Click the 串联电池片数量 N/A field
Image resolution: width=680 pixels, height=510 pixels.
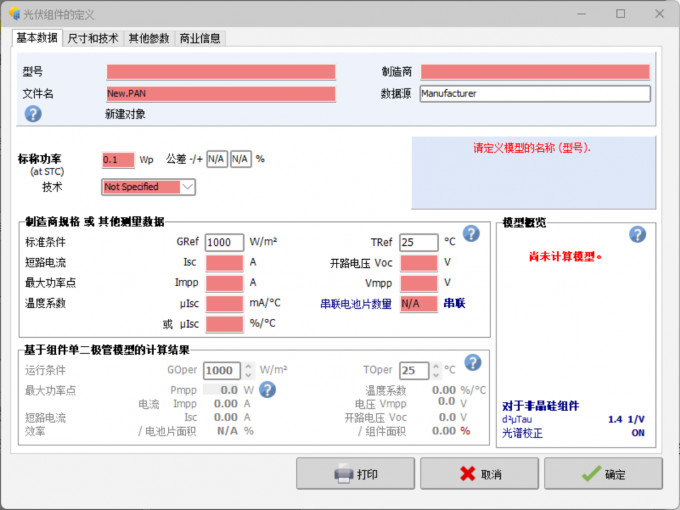[418, 304]
